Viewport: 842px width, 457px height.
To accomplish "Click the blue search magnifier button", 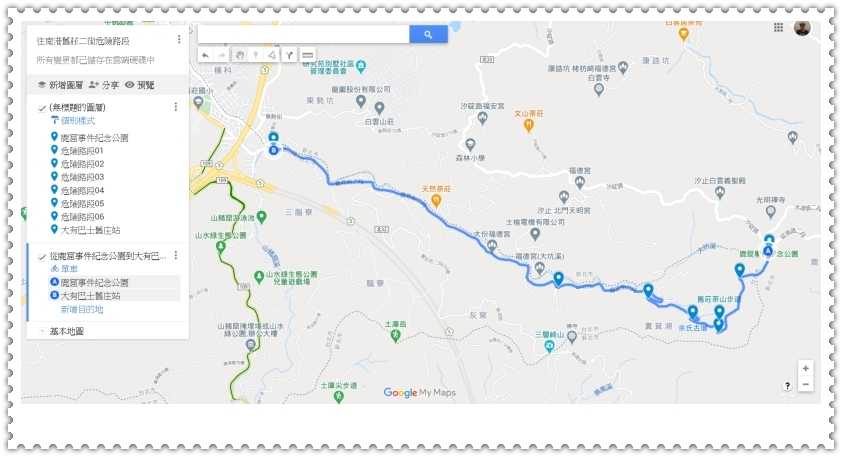I will 428,34.
